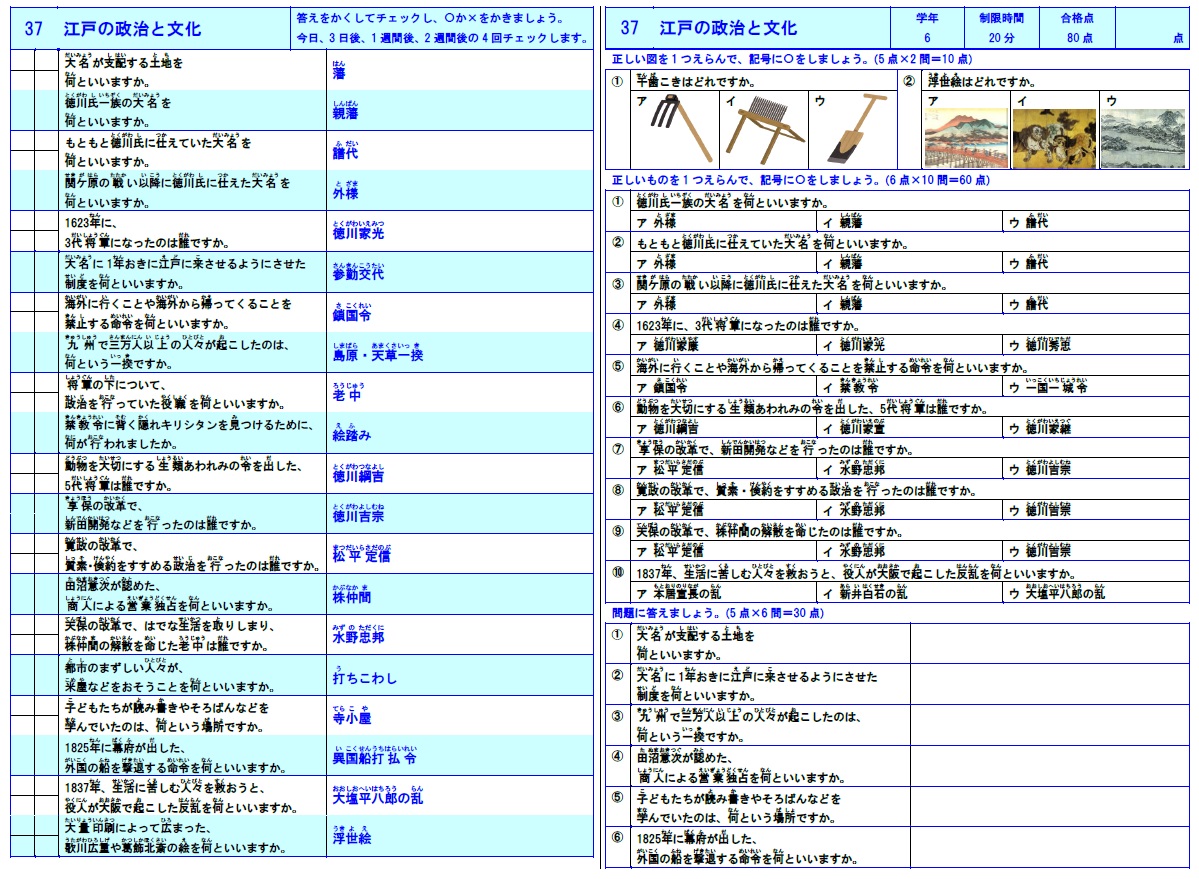Click the 合格点 80点 header cell

pos(1077,28)
